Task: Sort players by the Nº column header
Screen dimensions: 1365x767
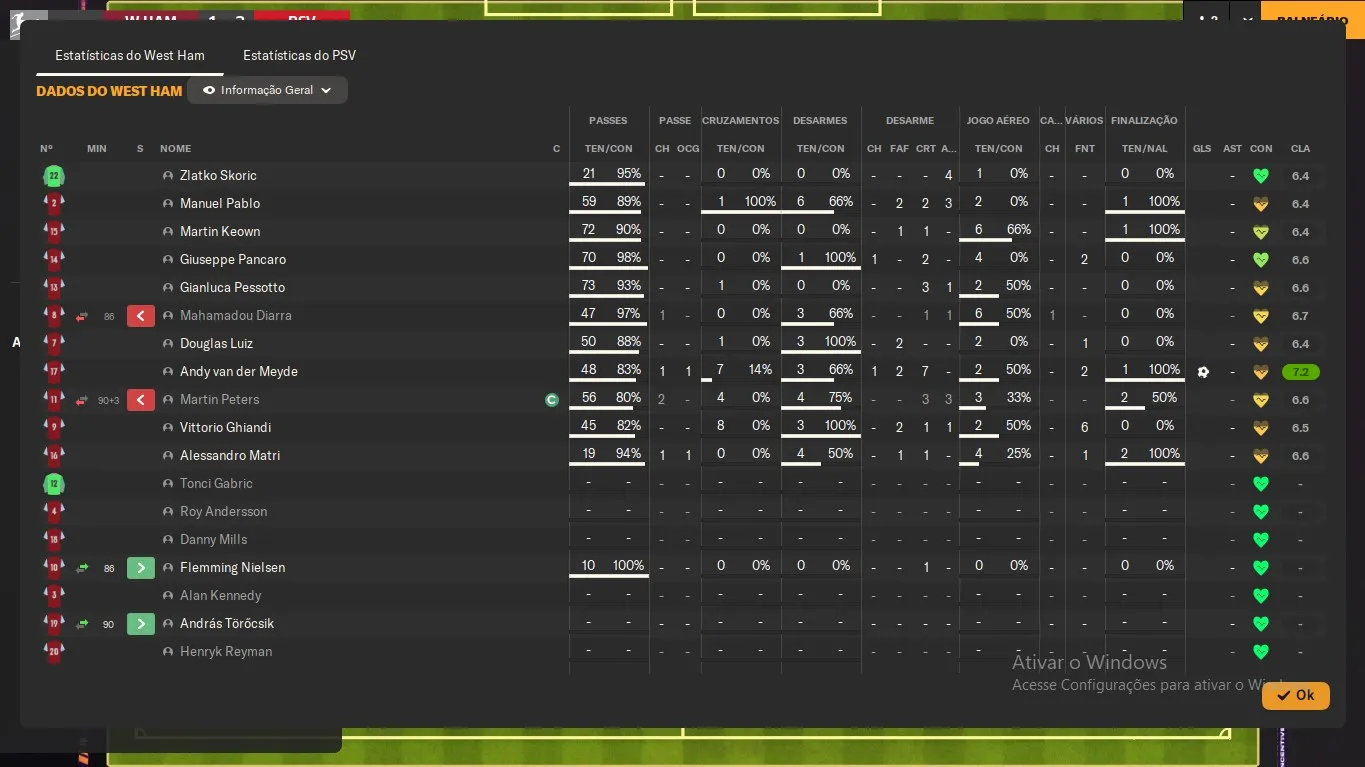Action: 46,149
